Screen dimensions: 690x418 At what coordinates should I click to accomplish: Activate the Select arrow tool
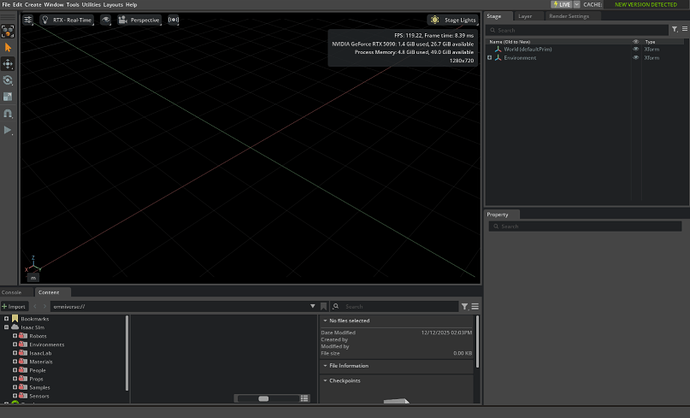(8, 47)
